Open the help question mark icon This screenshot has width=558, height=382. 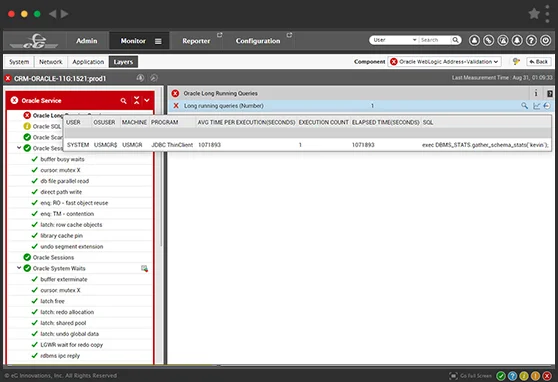click(531, 40)
